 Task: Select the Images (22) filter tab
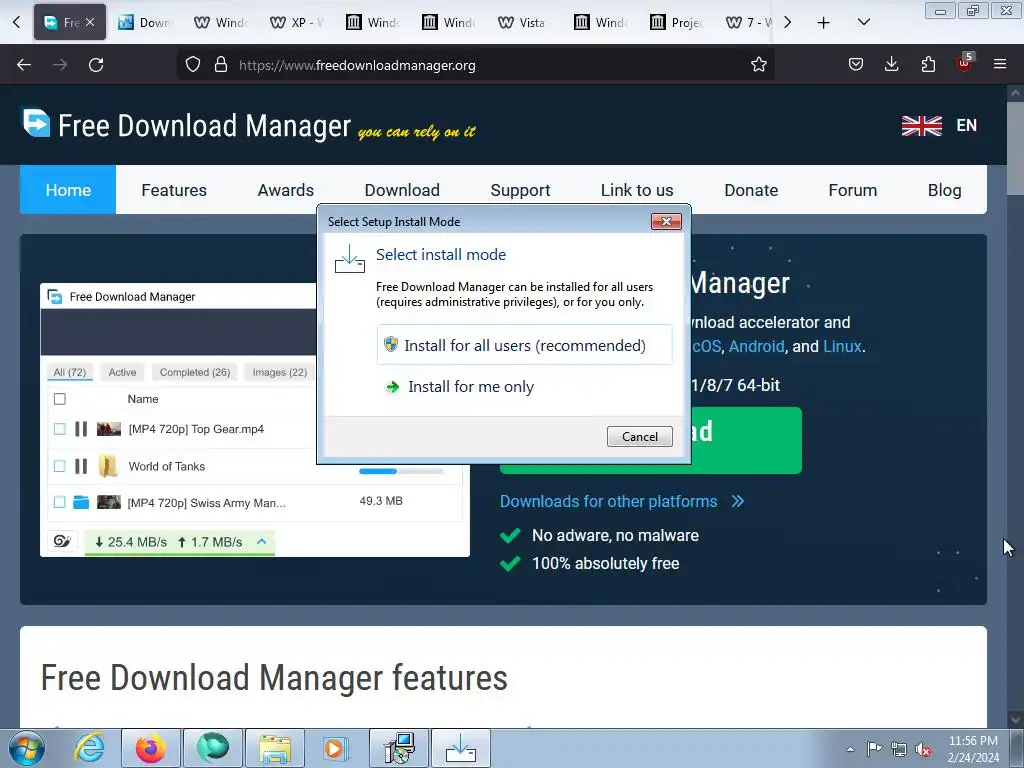pyautogui.click(x=280, y=372)
